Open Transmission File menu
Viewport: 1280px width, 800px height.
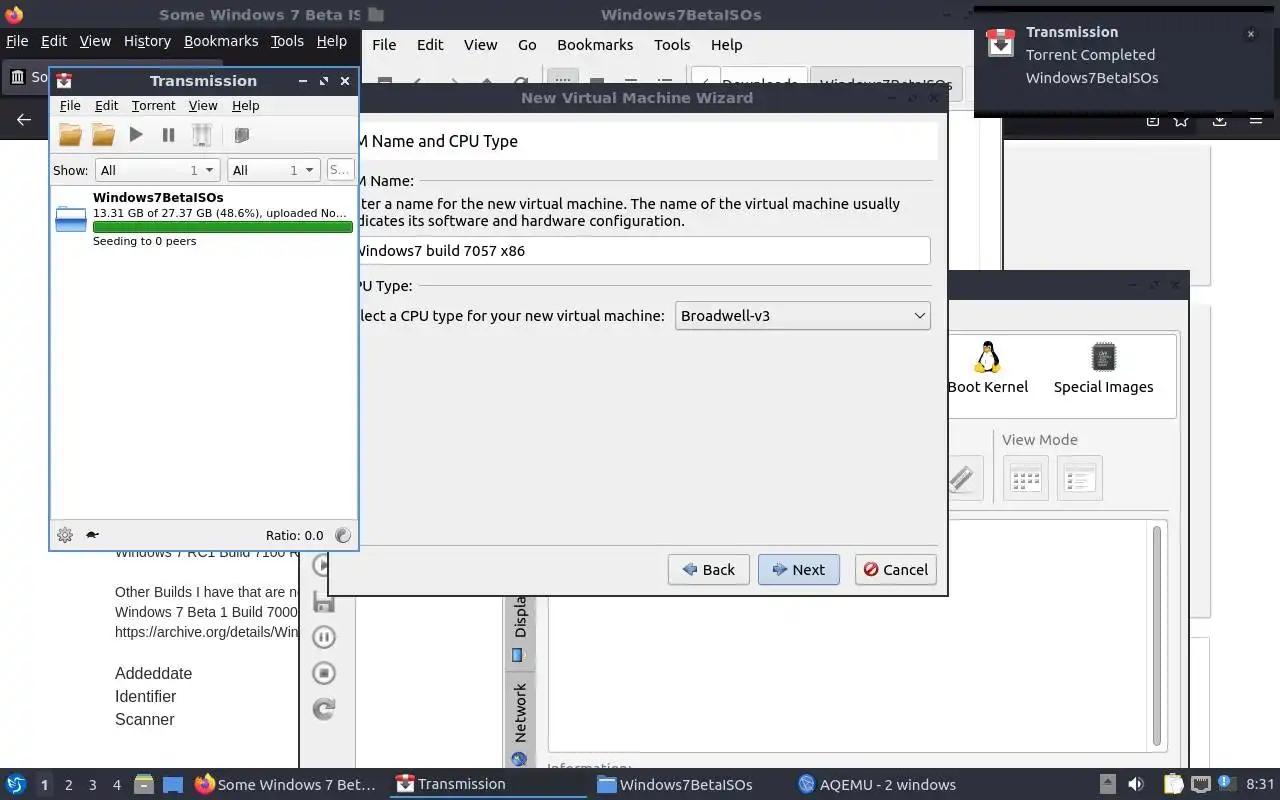click(70, 105)
